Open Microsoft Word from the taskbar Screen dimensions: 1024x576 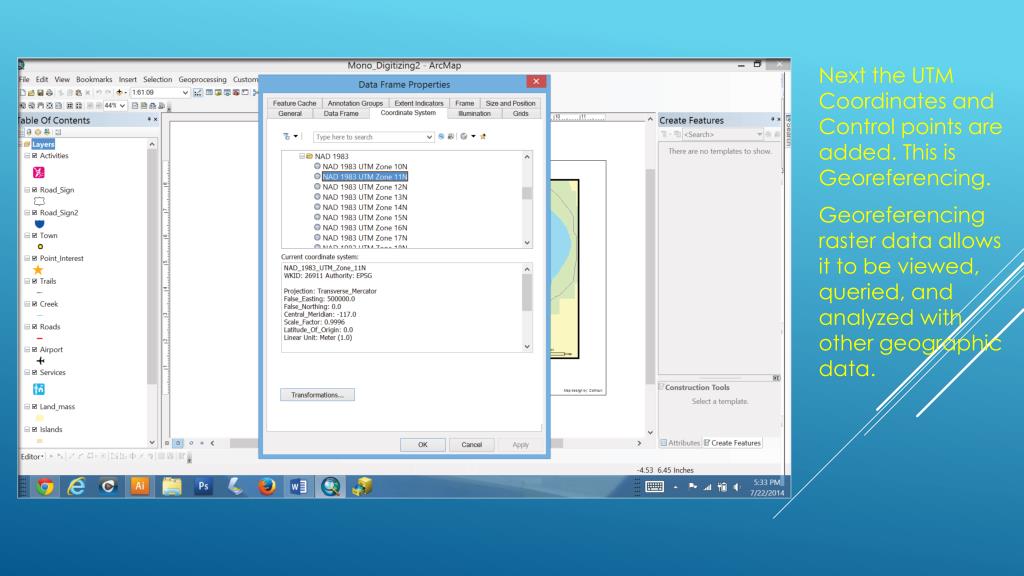(x=298, y=487)
